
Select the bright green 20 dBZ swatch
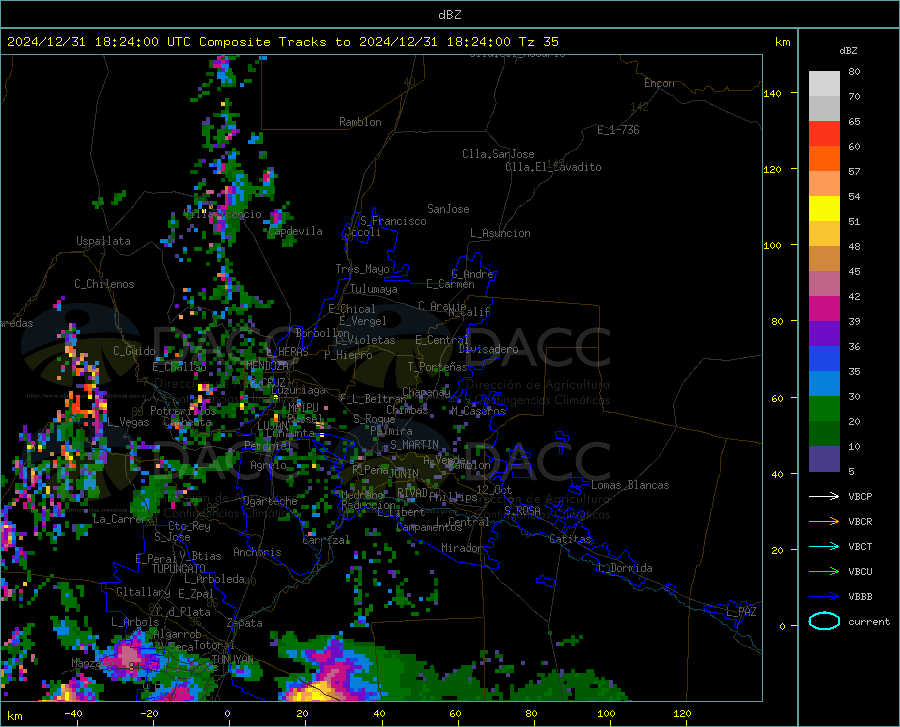pyautogui.click(x=824, y=409)
